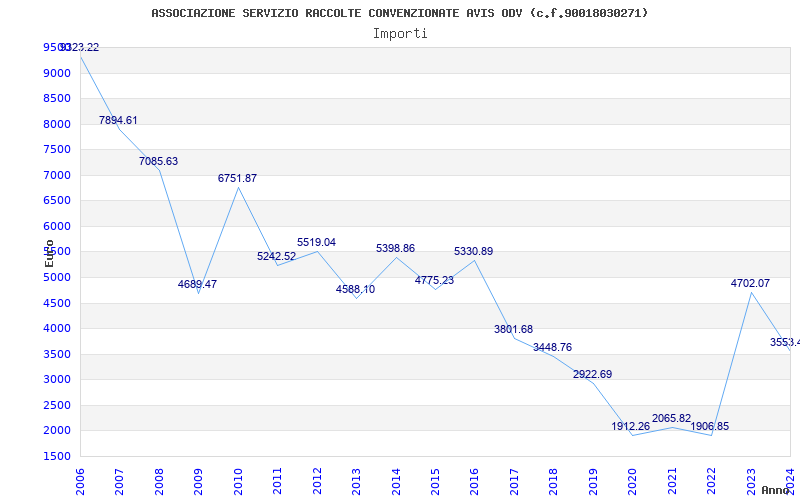The height and width of the screenshot is (500, 800).
Task: Select the 2020 year axis label
Action: [633, 482]
